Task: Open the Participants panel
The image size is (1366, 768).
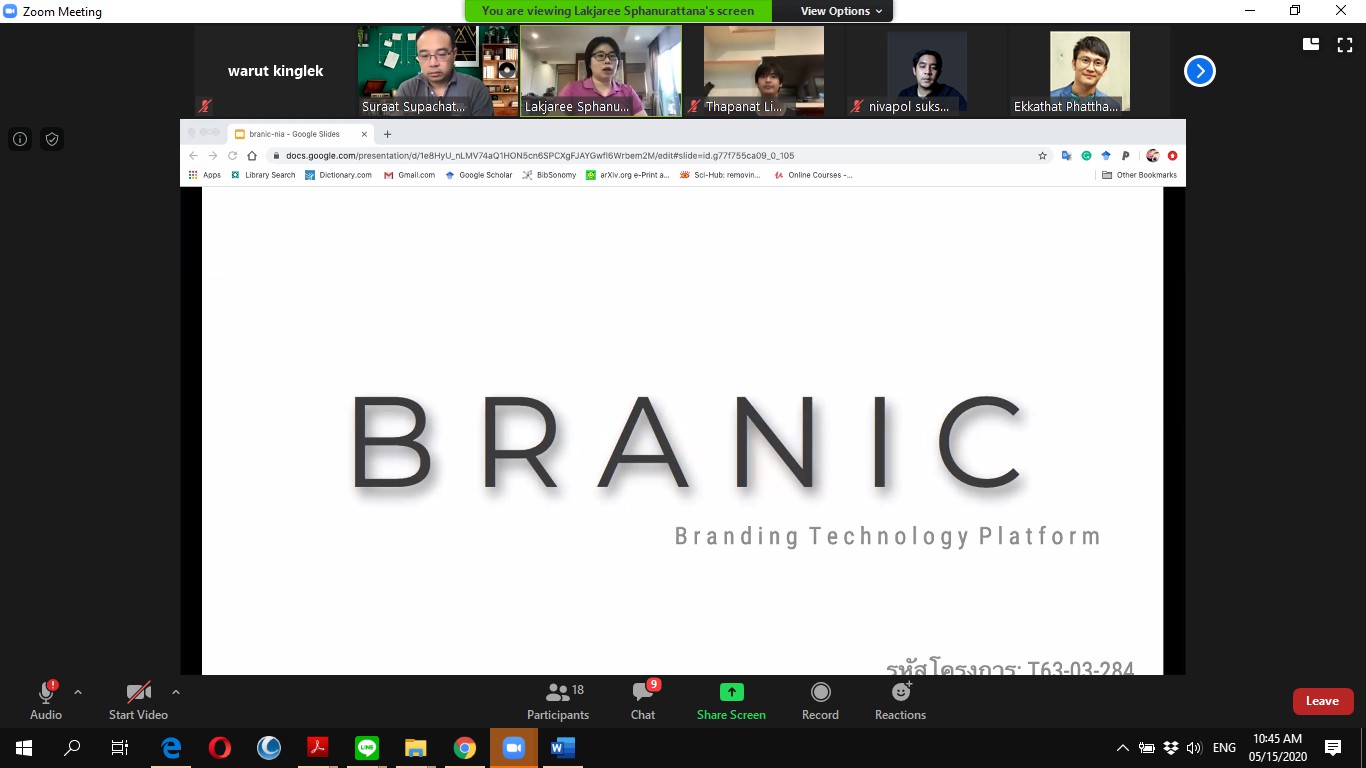Action: tap(558, 701)
